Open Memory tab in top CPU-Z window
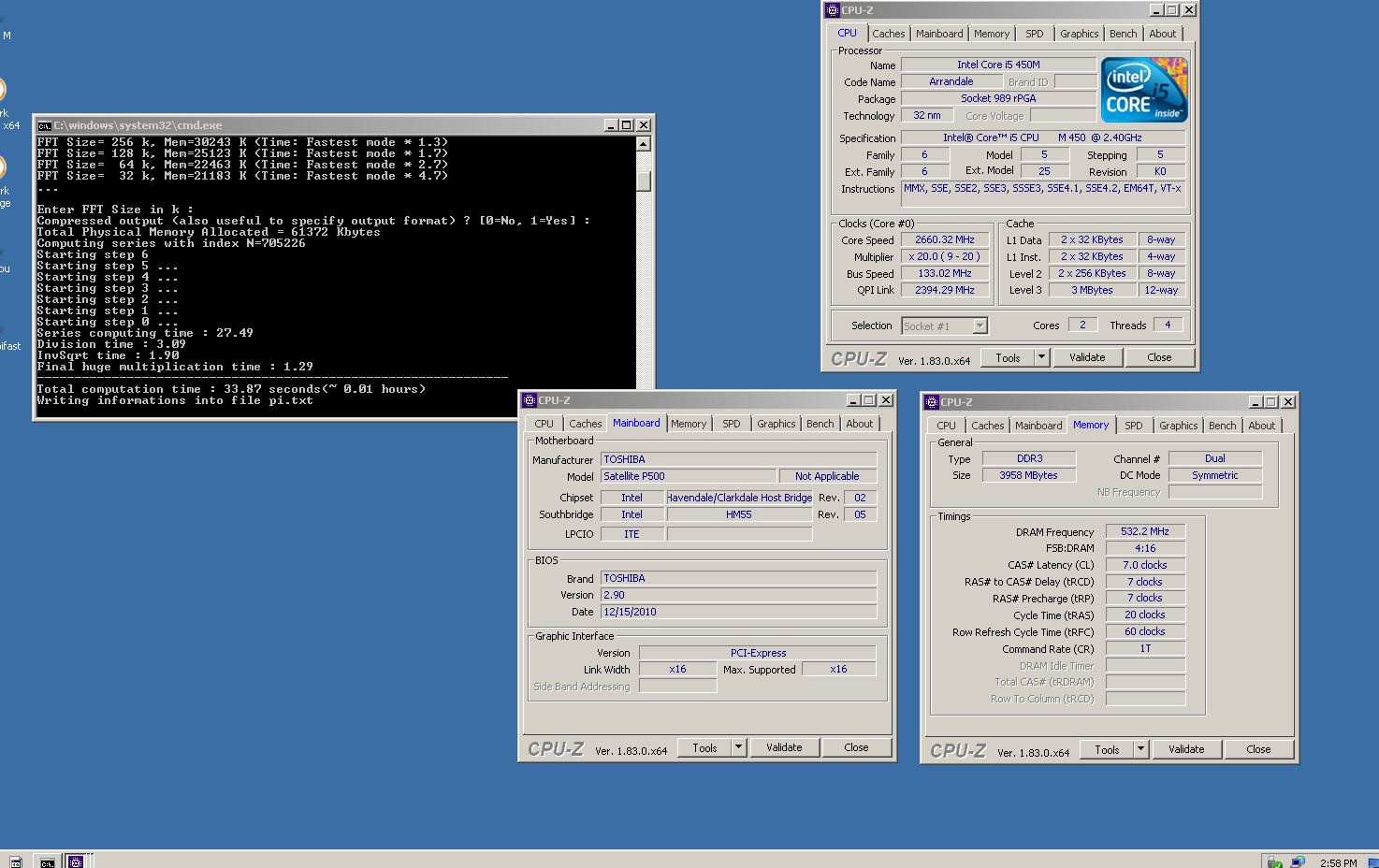 pyautogui.click(x=992, y=34)
